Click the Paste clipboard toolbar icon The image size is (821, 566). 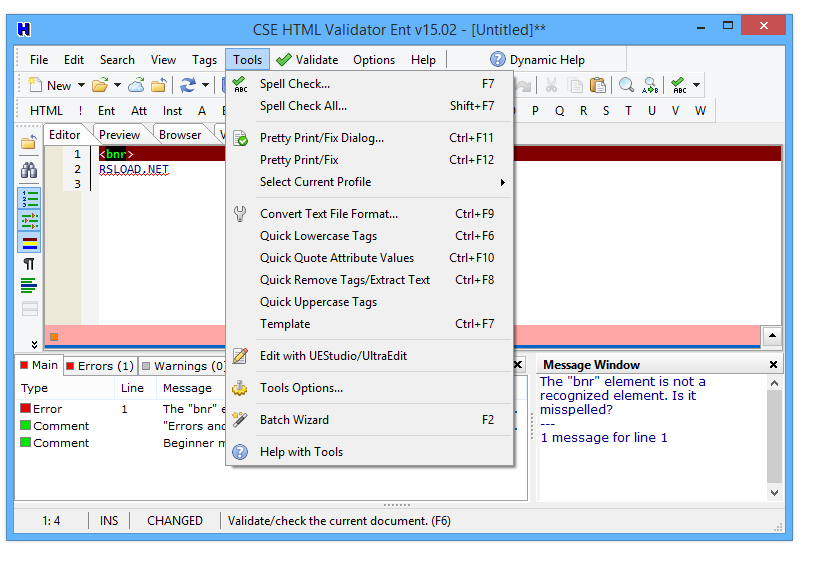pyautogui.click(x=597, y=85)
